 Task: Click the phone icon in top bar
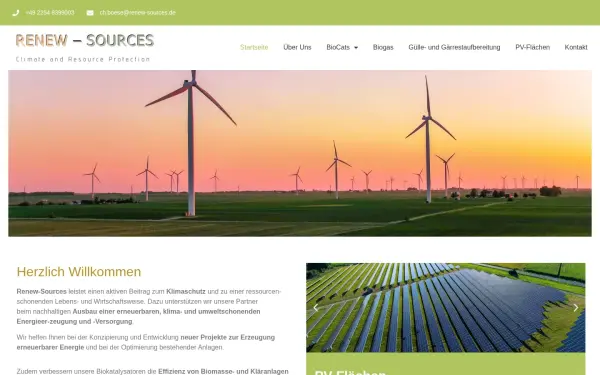tap(16, 13)
